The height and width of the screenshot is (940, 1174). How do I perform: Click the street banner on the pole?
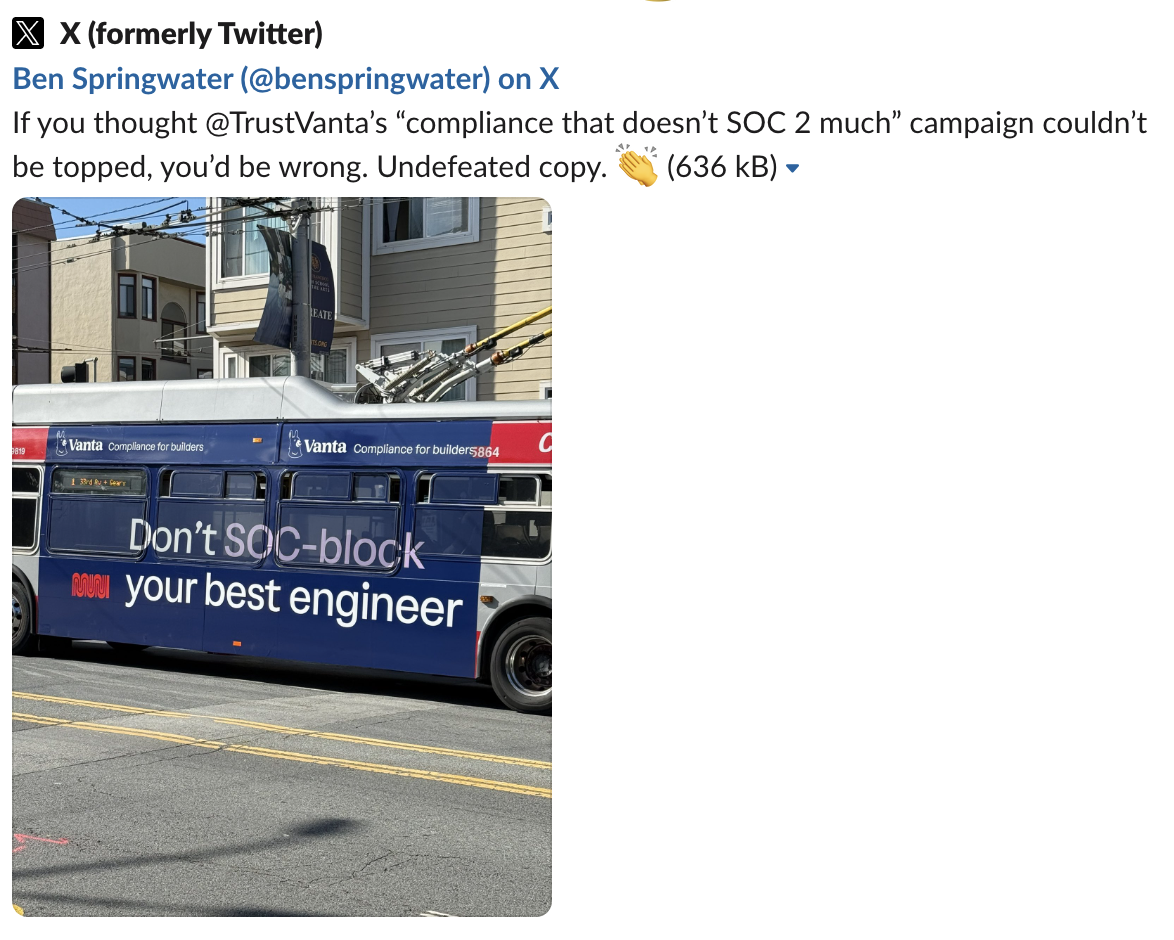[296, 288]
